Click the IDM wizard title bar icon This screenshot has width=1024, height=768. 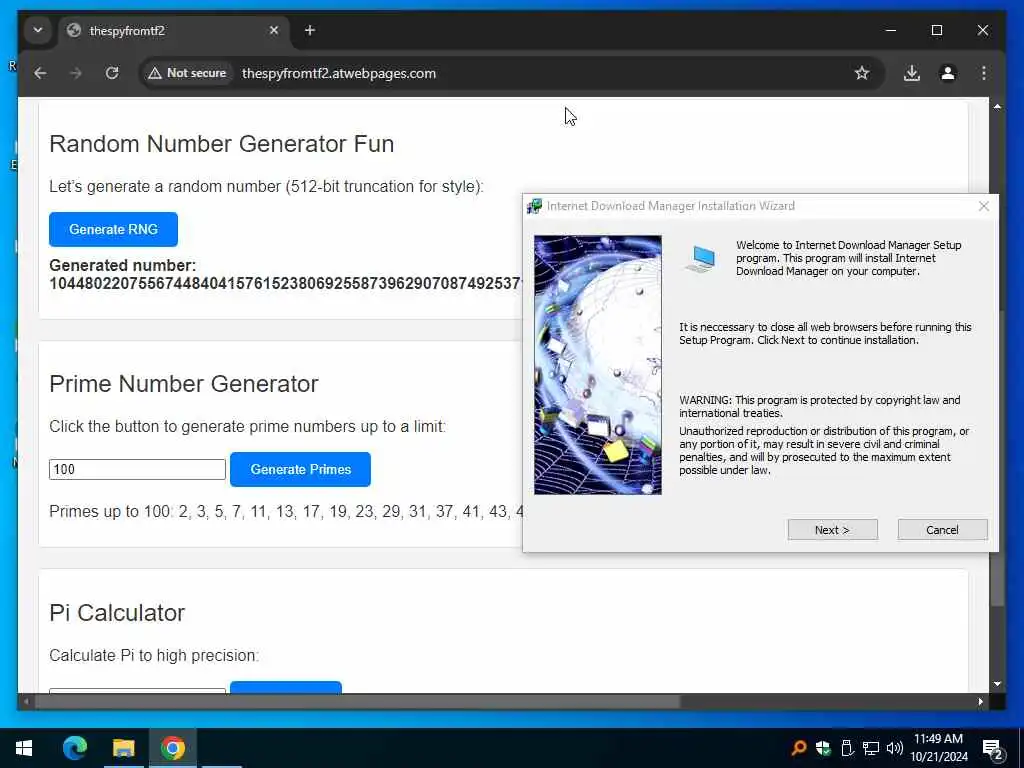(534, 206)
